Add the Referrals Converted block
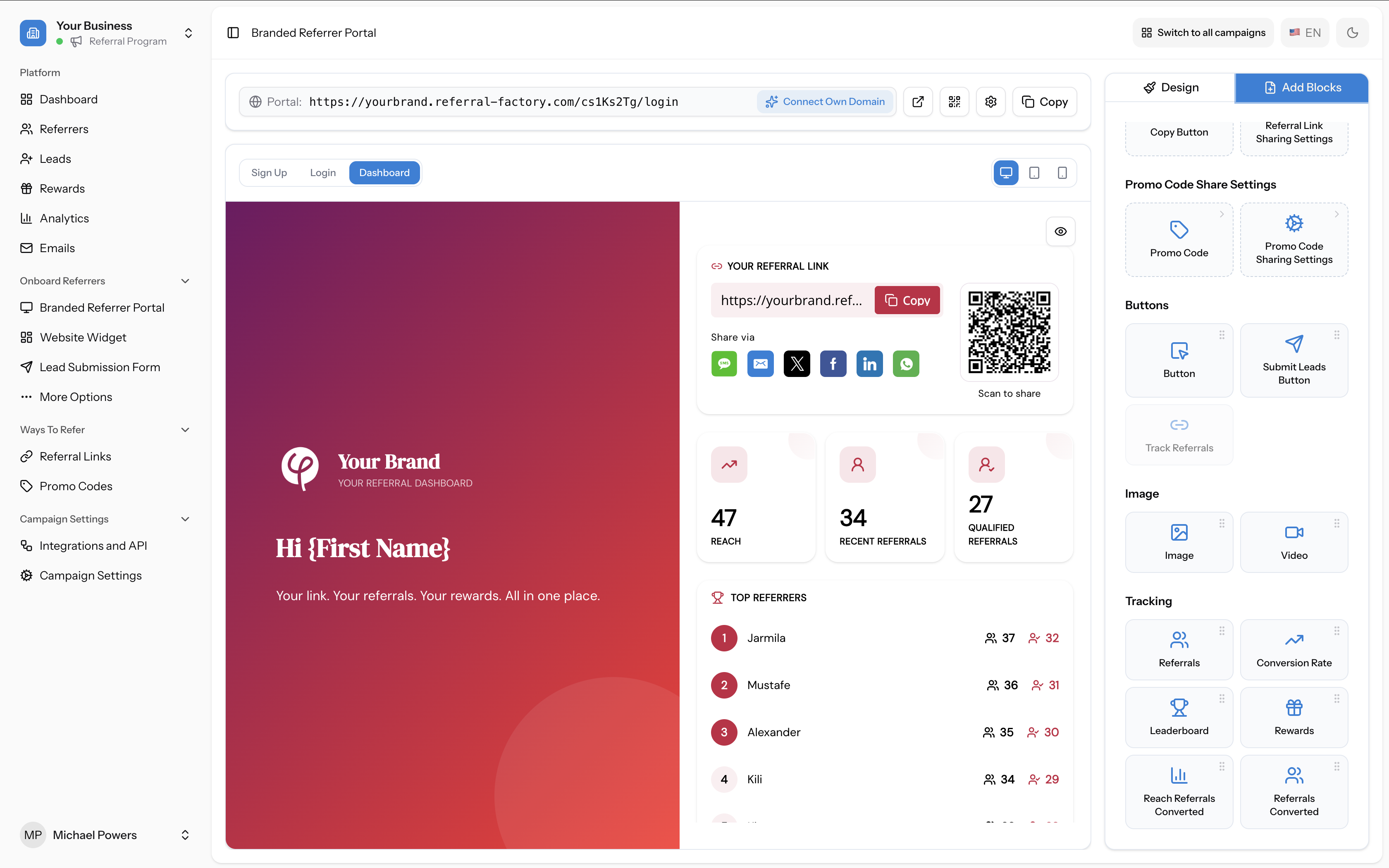The image size is (1389, 868). pos(1294,792)
